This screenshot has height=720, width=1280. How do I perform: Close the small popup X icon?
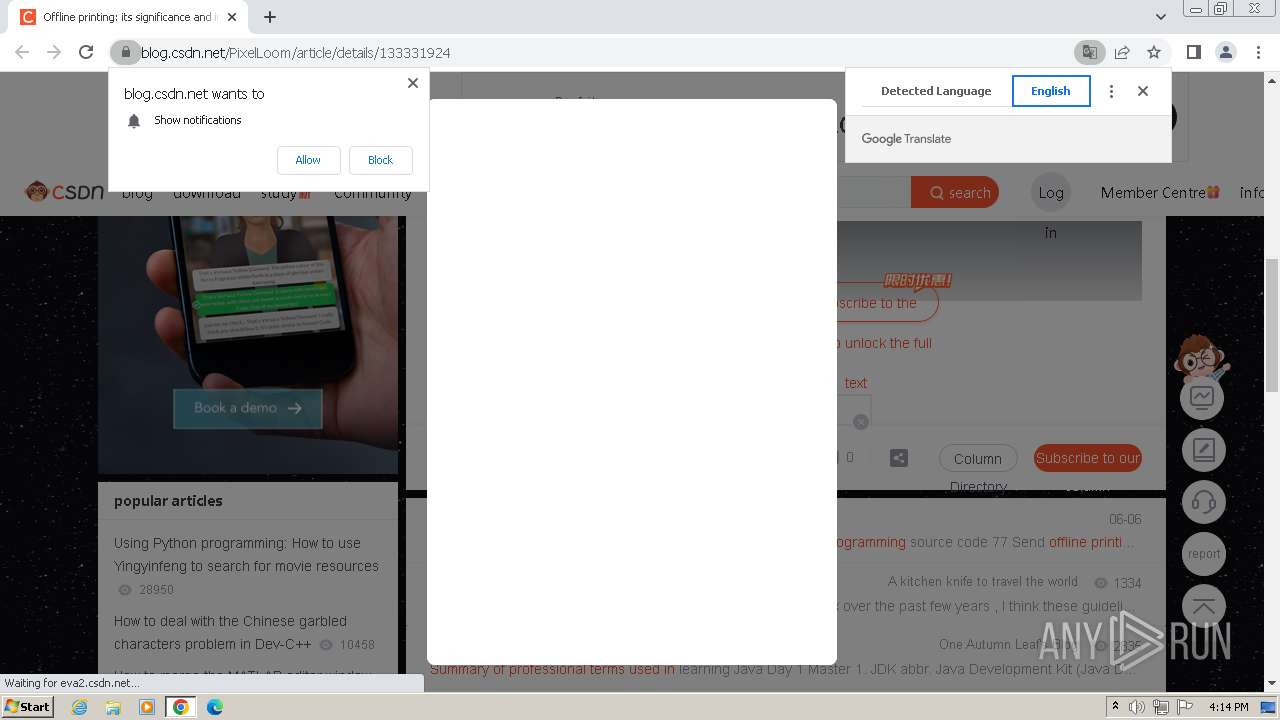(x=861, y=422)
